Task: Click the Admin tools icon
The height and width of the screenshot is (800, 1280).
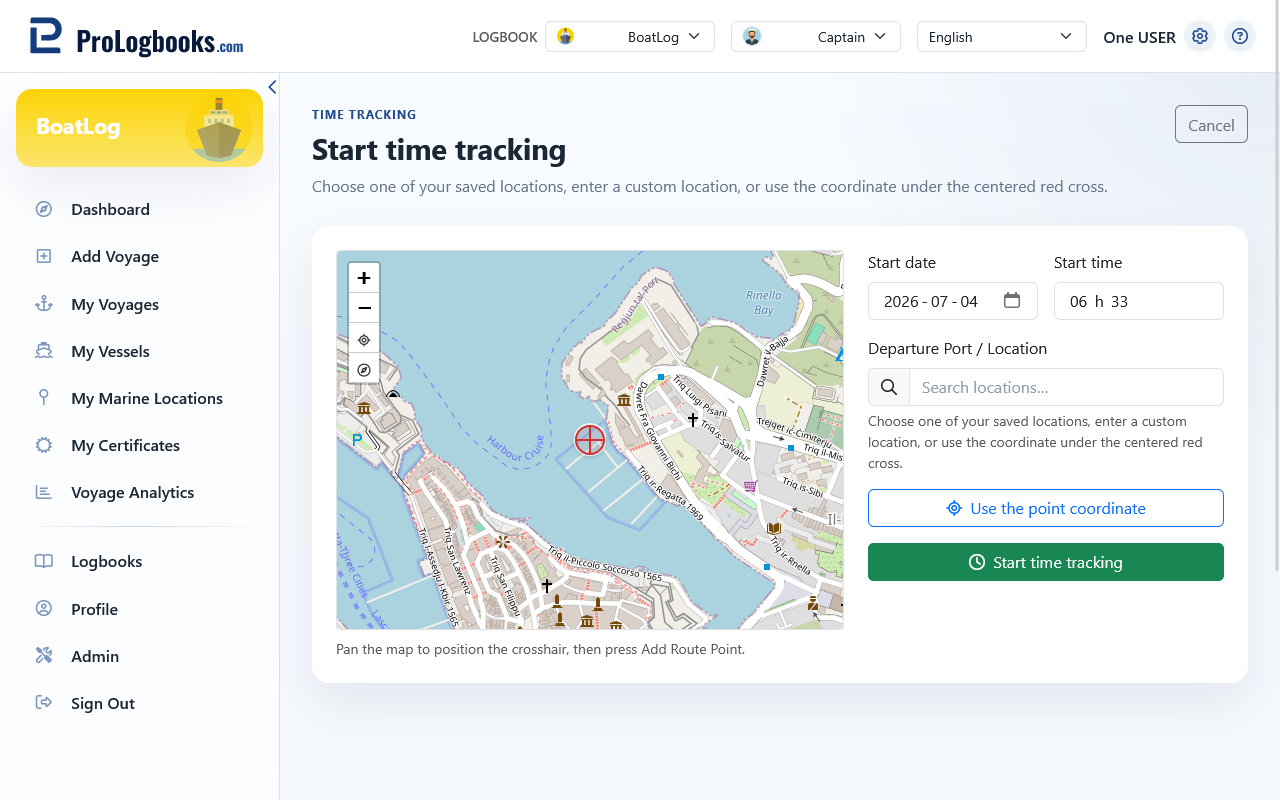Action: [x=44, y=656]
